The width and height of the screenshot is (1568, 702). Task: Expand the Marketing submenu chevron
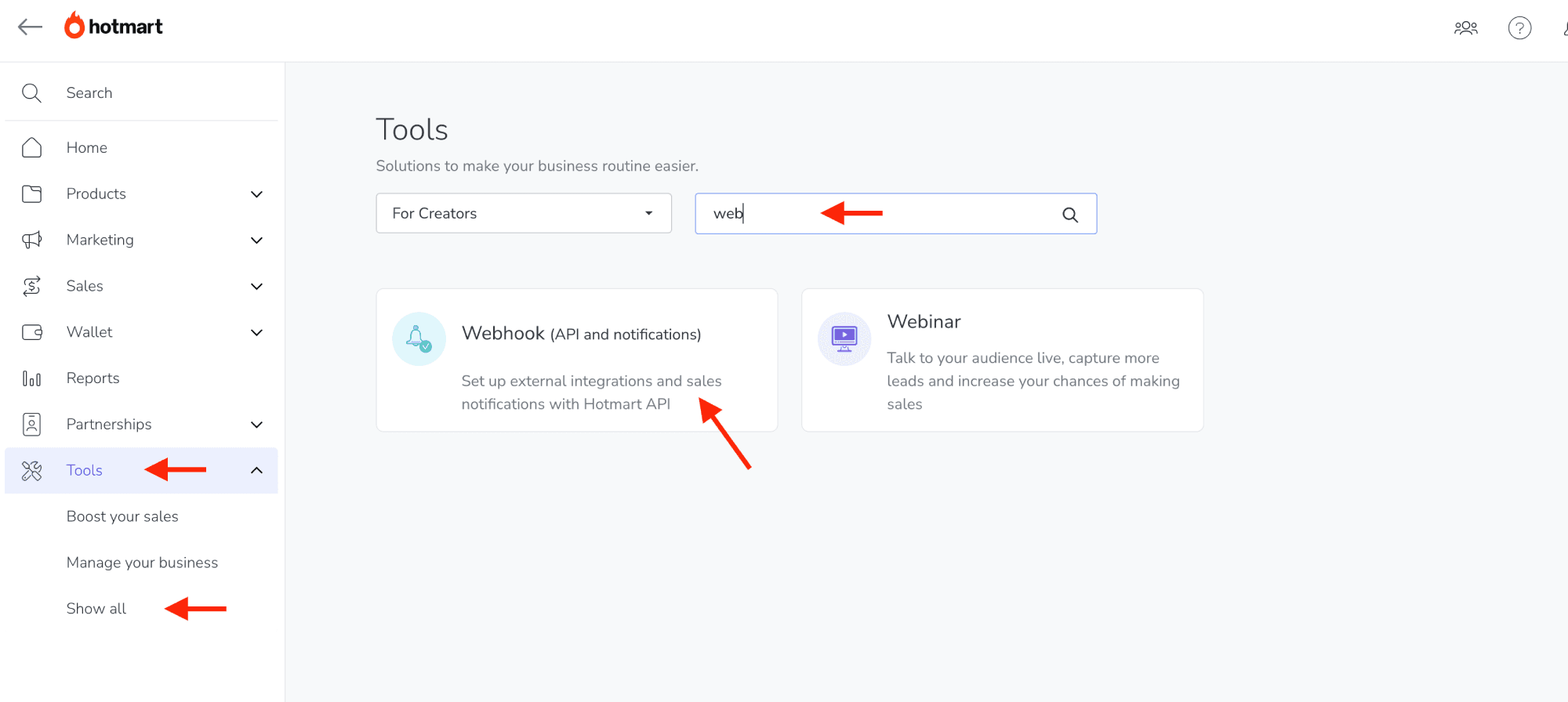tap(256, 241)
